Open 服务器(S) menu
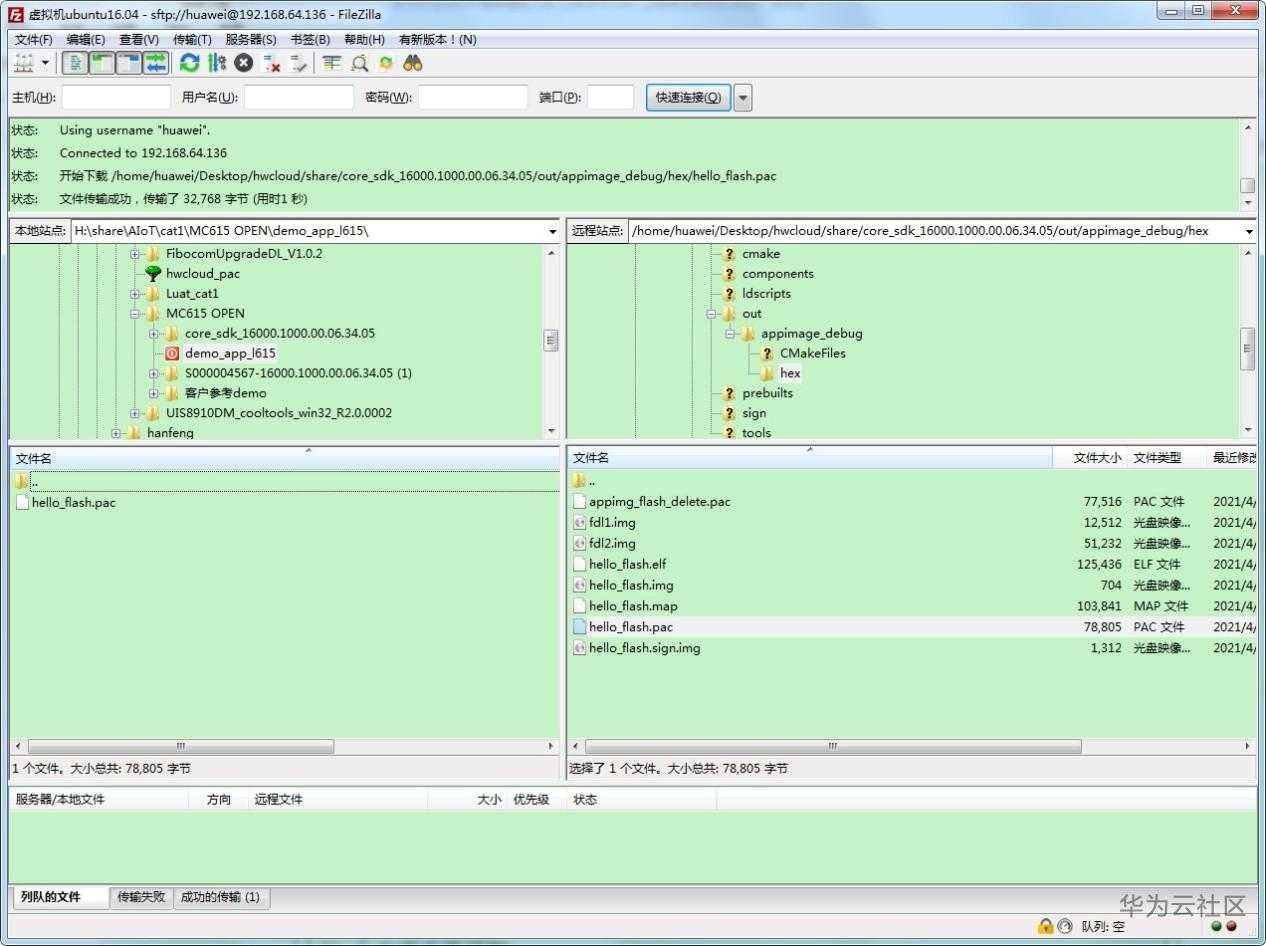This screenshot has width=1266, height=946. [x=251, y=39]
